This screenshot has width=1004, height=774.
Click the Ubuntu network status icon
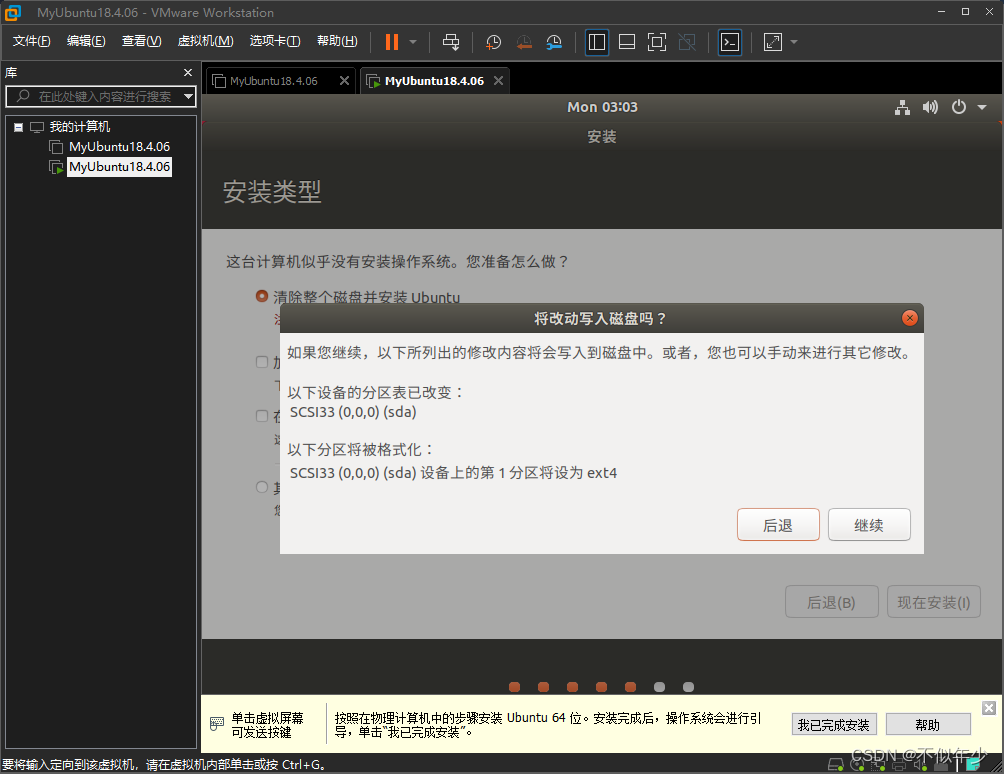(902, 108)
